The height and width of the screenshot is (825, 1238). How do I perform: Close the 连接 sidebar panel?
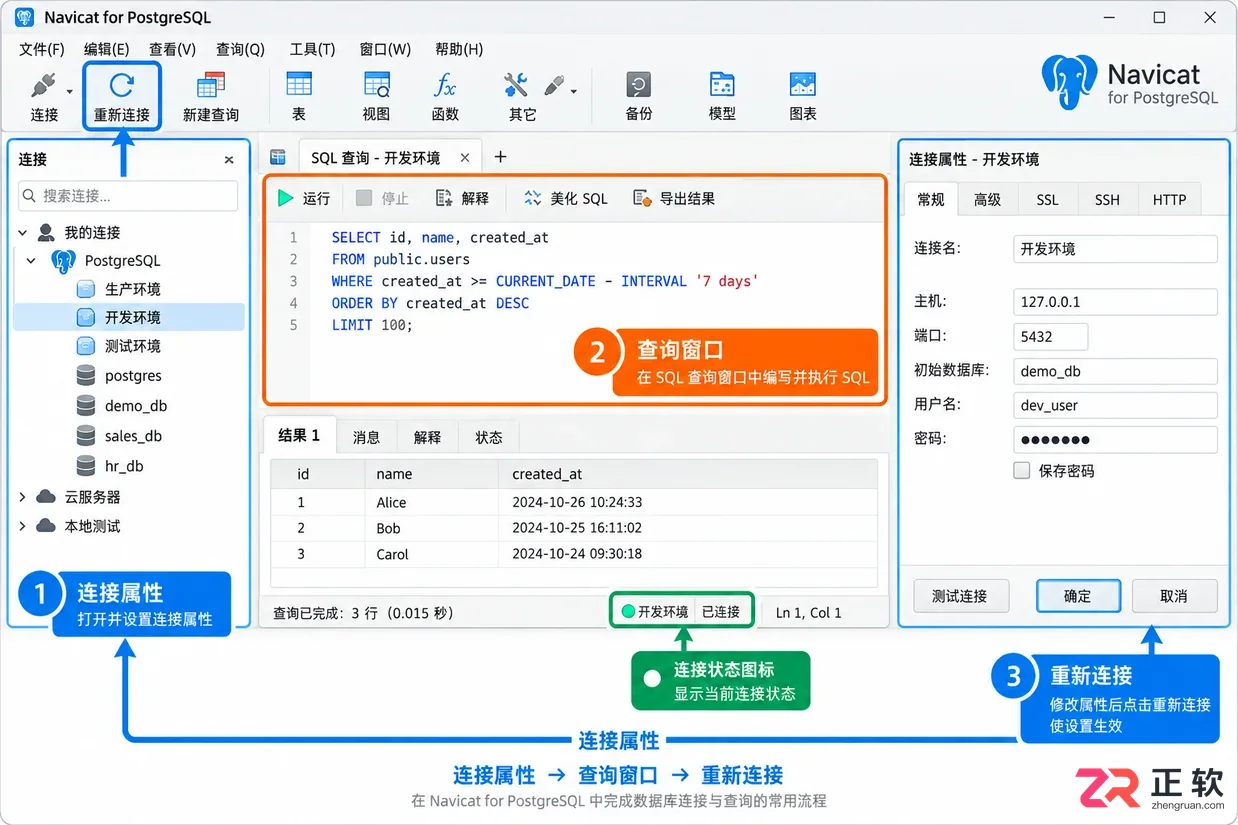click(229, 160)
